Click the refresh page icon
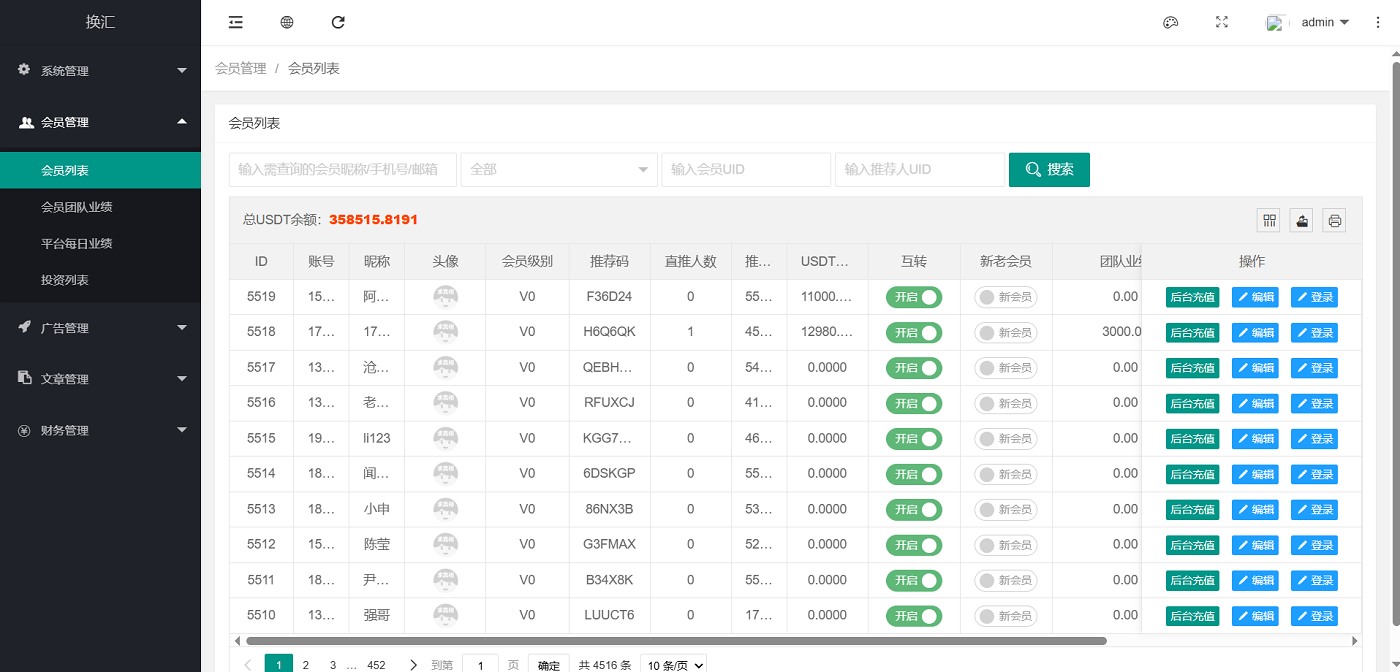Viewport: 1400px width, 672px height. click(338, 22)
